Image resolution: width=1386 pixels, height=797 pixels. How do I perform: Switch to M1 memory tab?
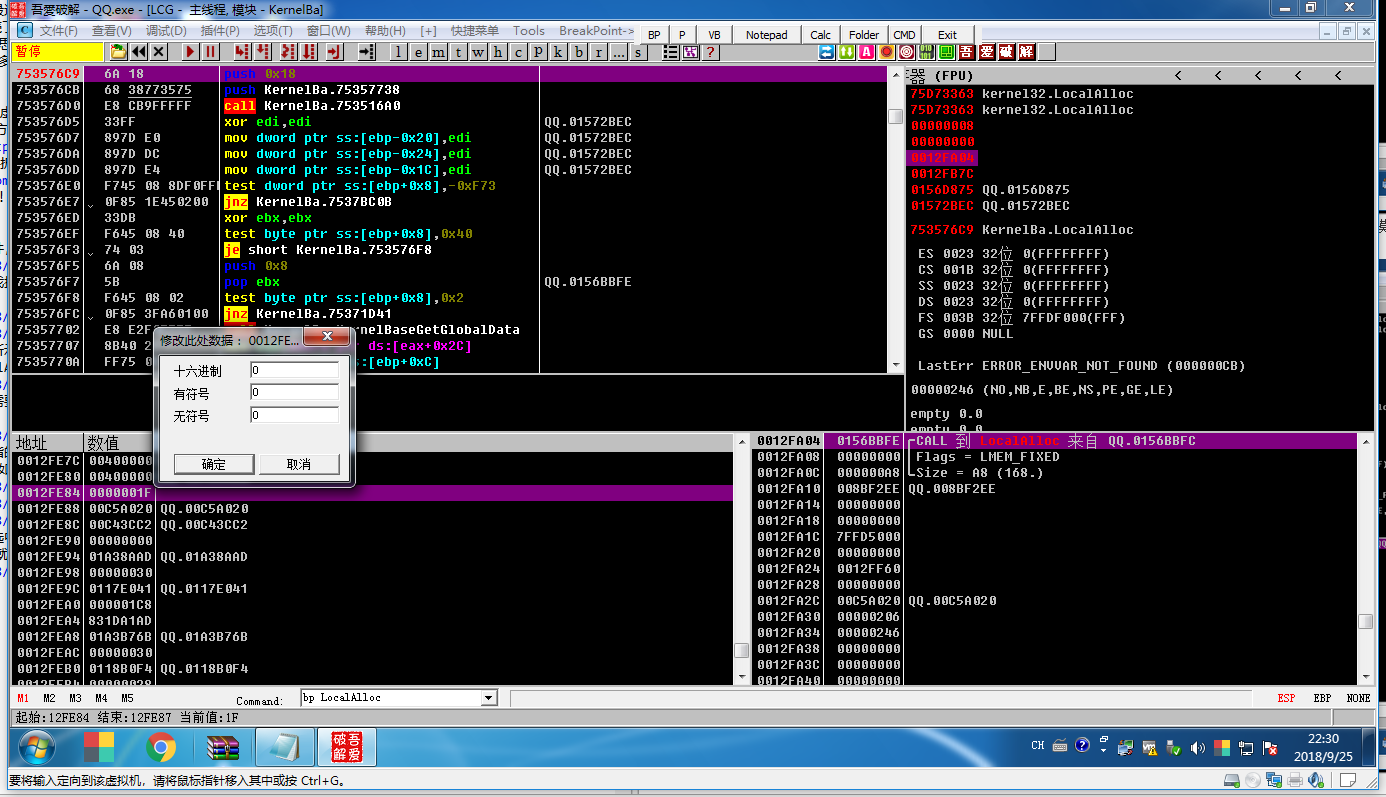point(23,698)
